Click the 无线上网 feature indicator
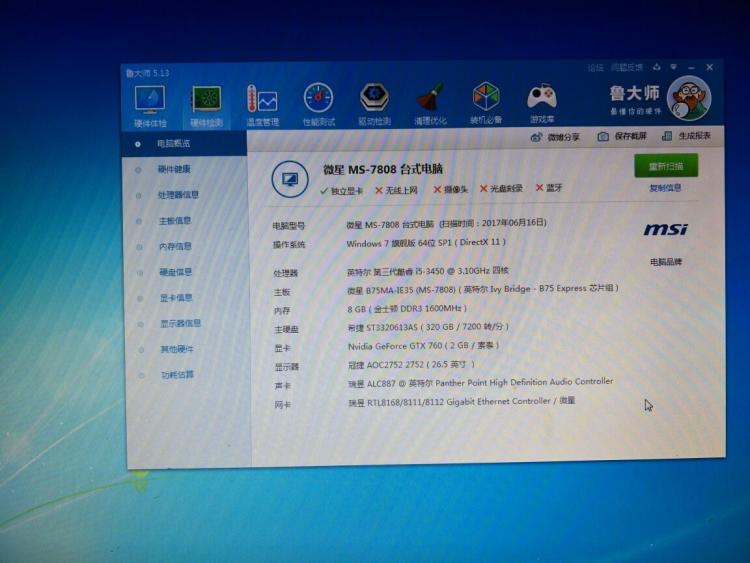Image resolution: width=750 pixels, height=563 pixels. (x=397, y=190)
